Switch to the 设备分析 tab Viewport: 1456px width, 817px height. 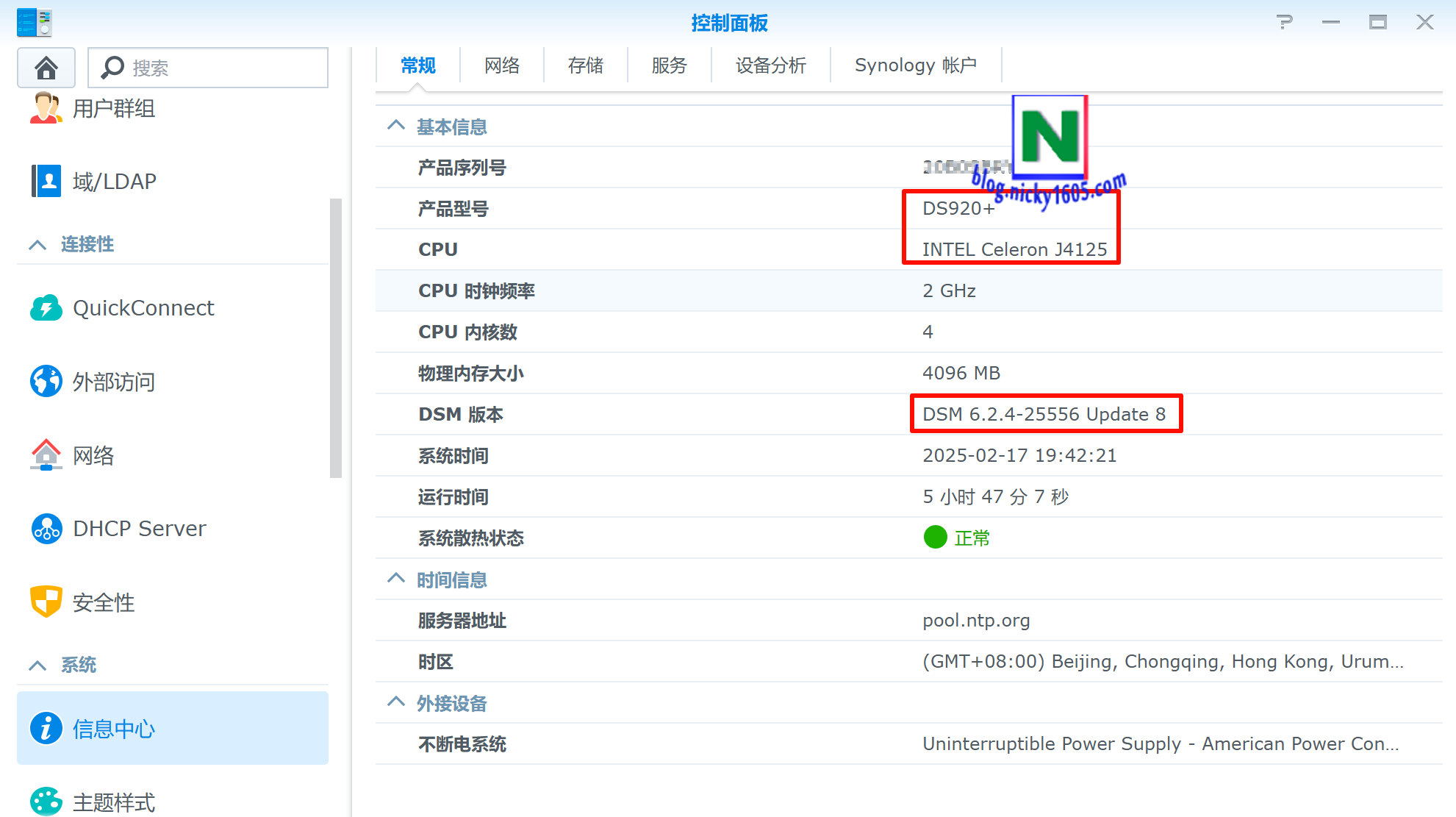click(771, 65)
